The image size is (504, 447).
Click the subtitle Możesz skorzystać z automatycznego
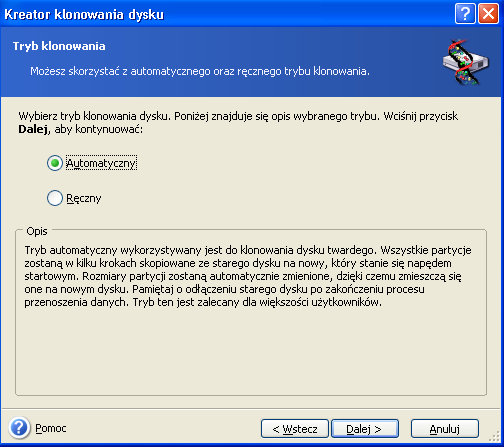200,71
